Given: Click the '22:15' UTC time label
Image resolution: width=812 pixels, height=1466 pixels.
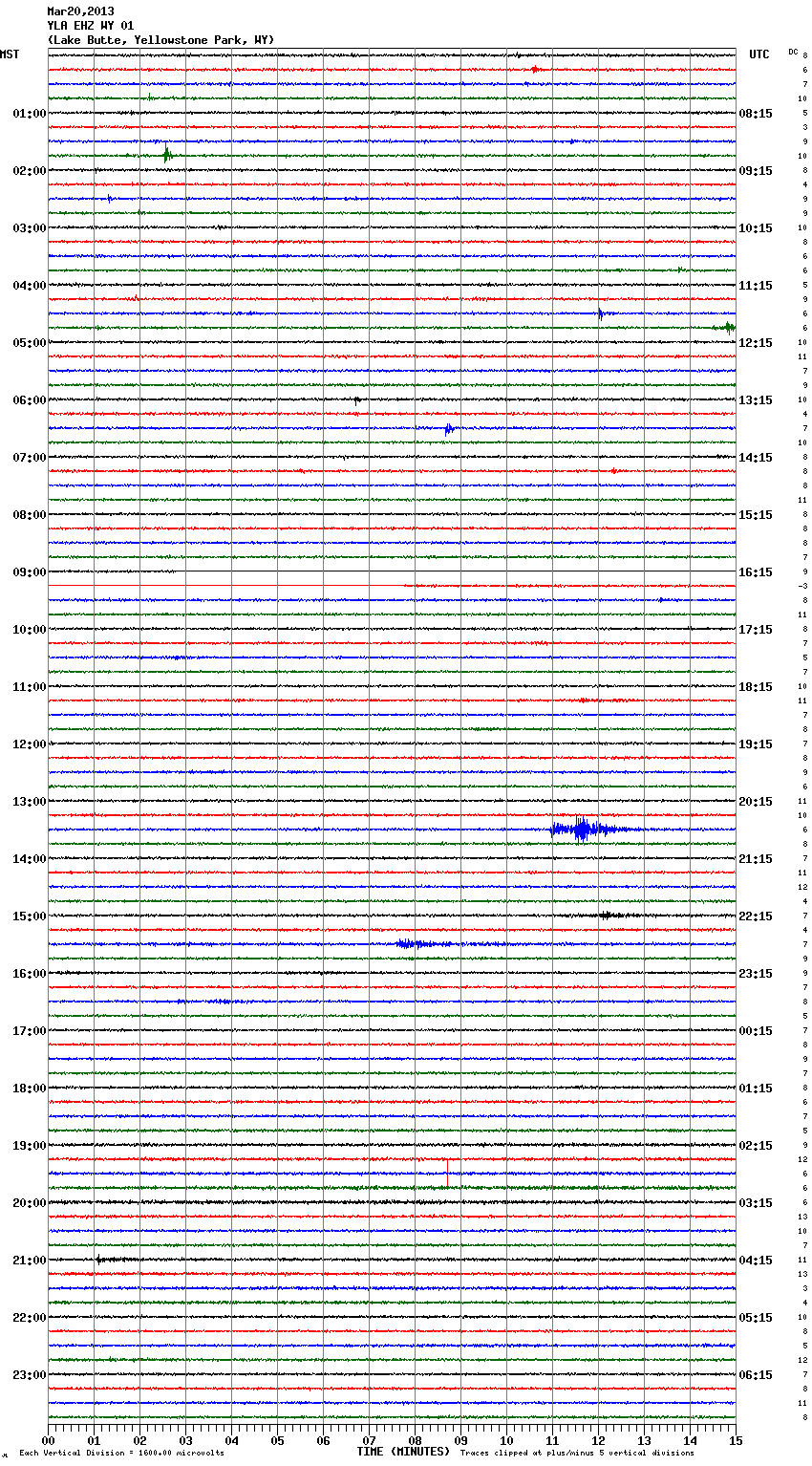Looking at the screenshot, I should point(756,916).
